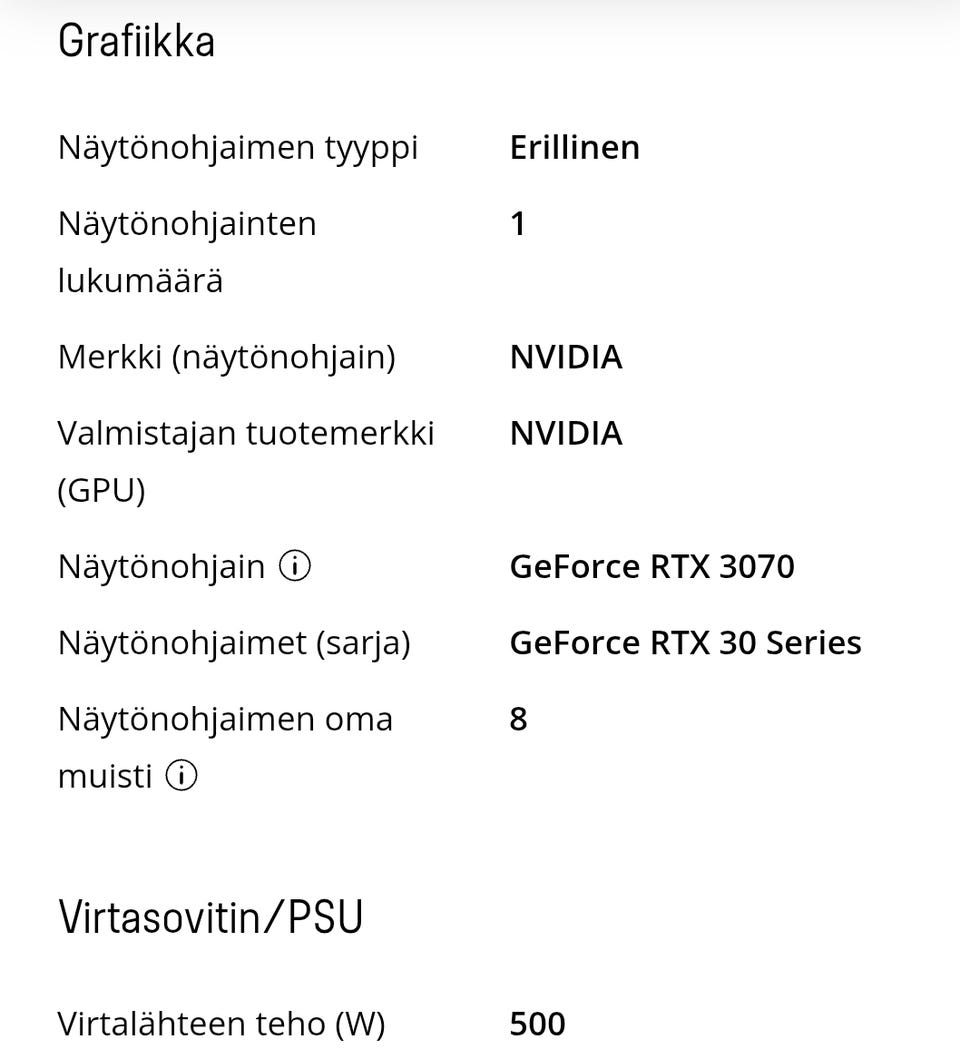Select the Virtalähteen teho (W) label
Image resolution: width=960 pixels, height=1059 pixels.
pos(221,1024)
